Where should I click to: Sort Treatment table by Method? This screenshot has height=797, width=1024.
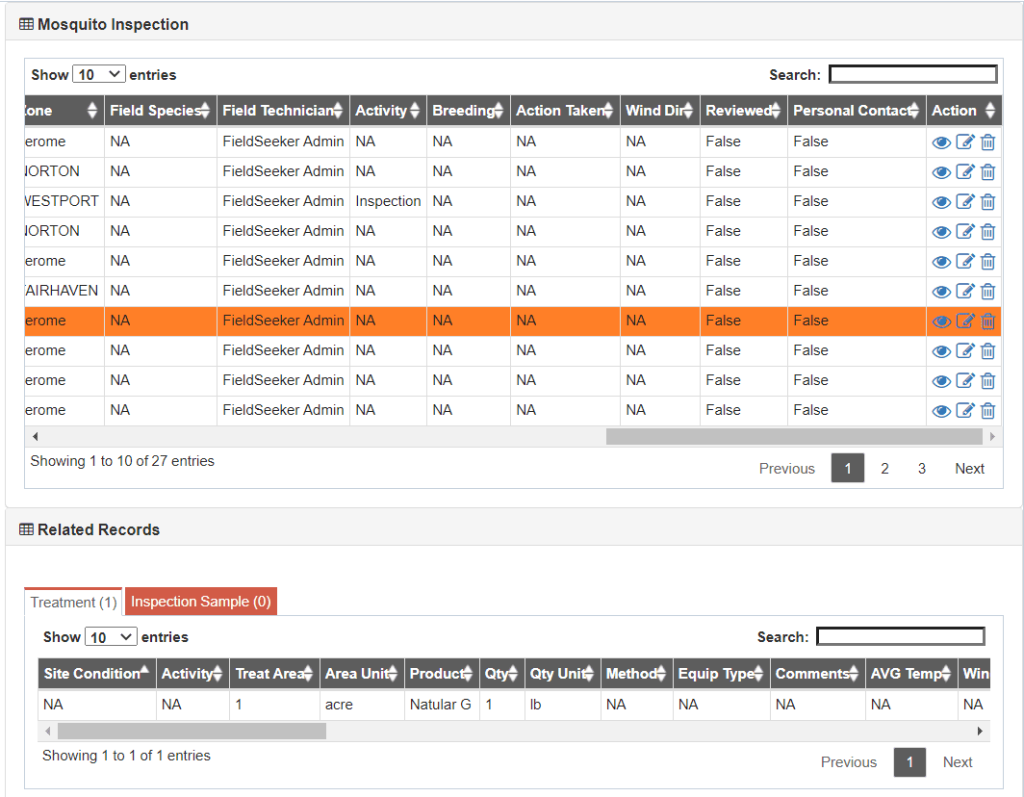(x=636, y=674)
